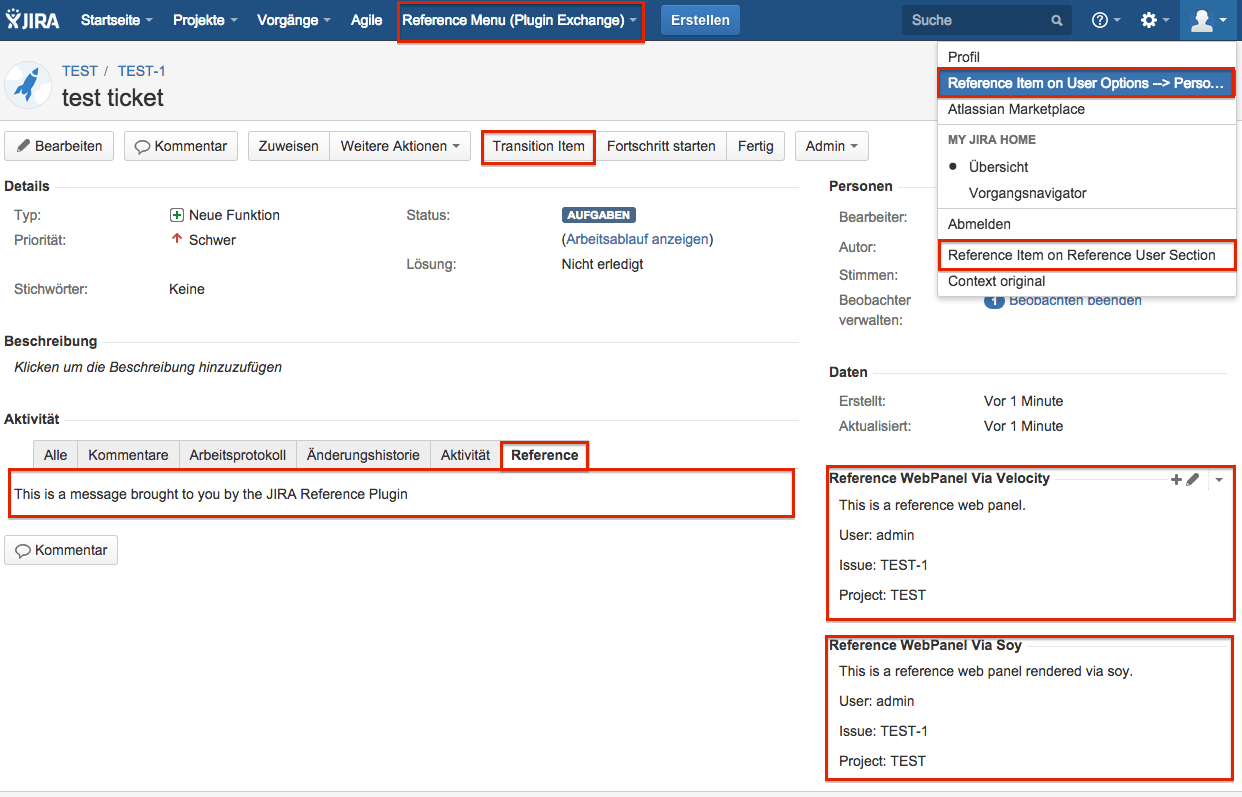
Task: Switch to the Kommentare tab
Action: 129,455
